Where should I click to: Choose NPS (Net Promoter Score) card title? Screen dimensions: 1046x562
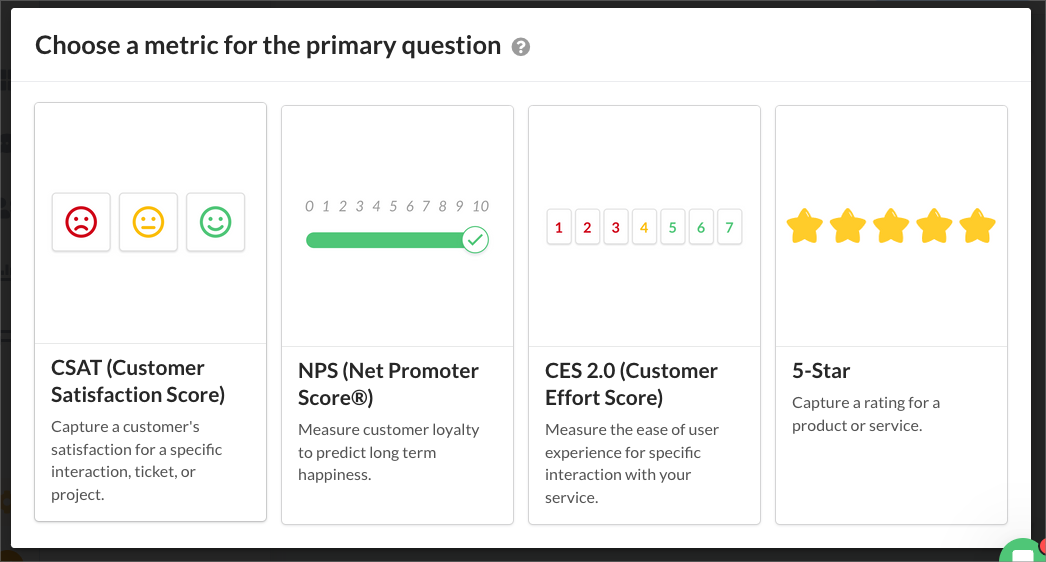[x=388, y=384]
